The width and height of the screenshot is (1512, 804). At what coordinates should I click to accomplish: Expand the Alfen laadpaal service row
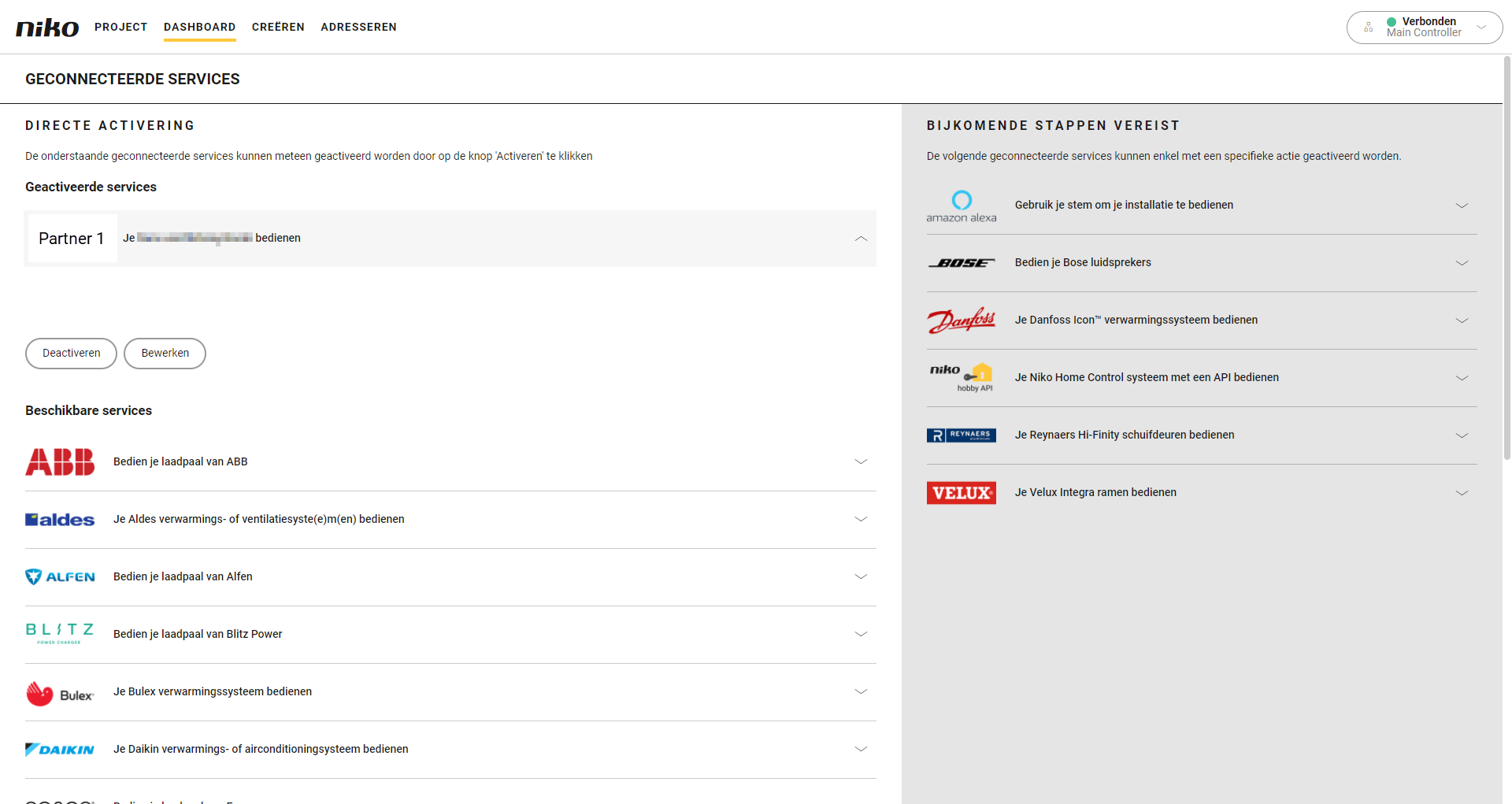pyautogui.click(x=861, y=576)
